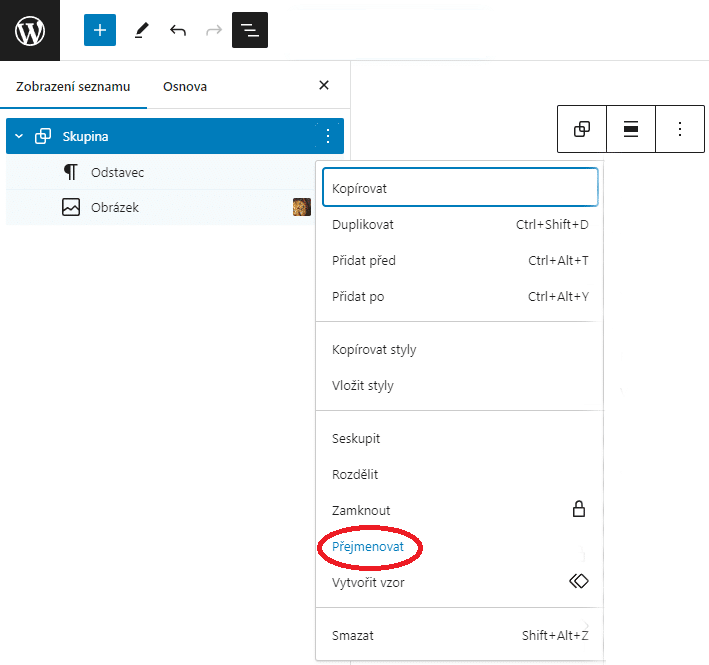Open the alignment control in block toolbar
Image resolution: width=709 pixels, height=665 pixels.
coord(631,129)
